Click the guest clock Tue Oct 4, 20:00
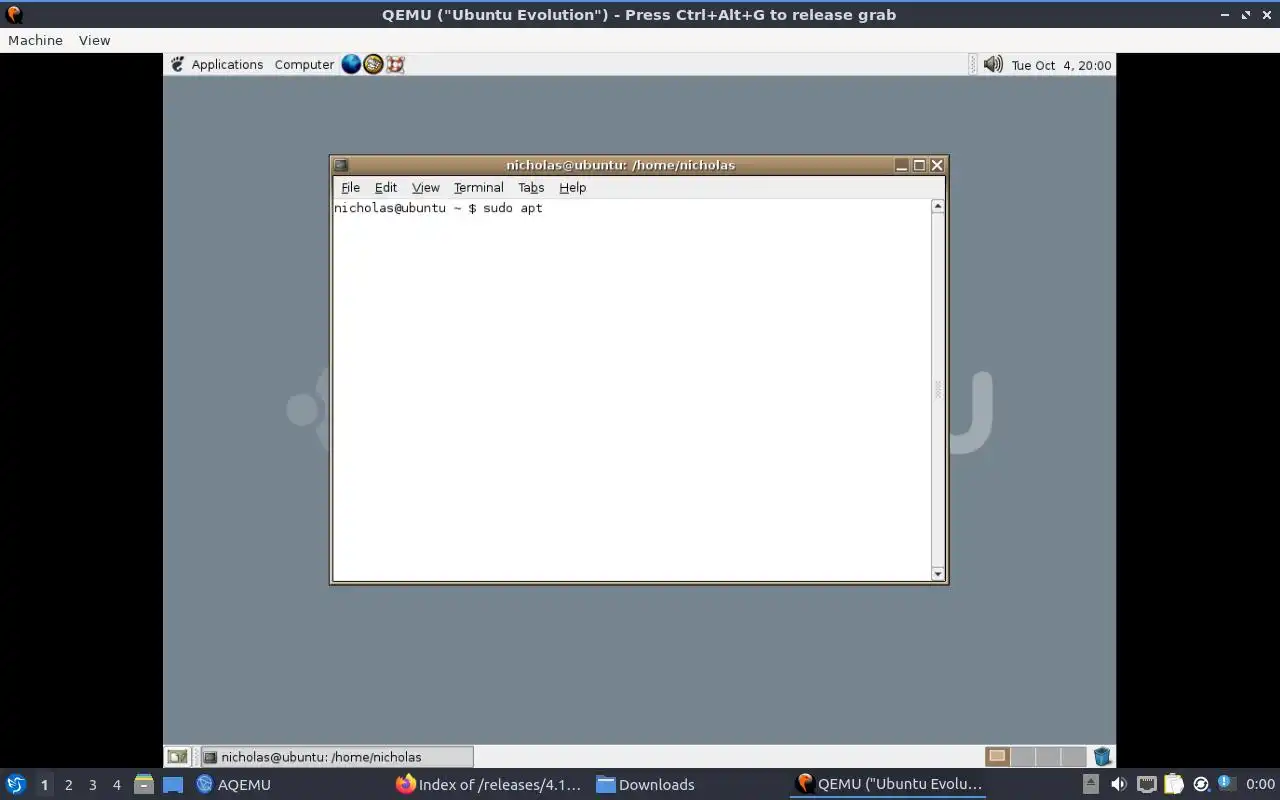Image resolution: width=1280 pixels, height=800 pixels. pyautogui.click(x=1061, y=65)
